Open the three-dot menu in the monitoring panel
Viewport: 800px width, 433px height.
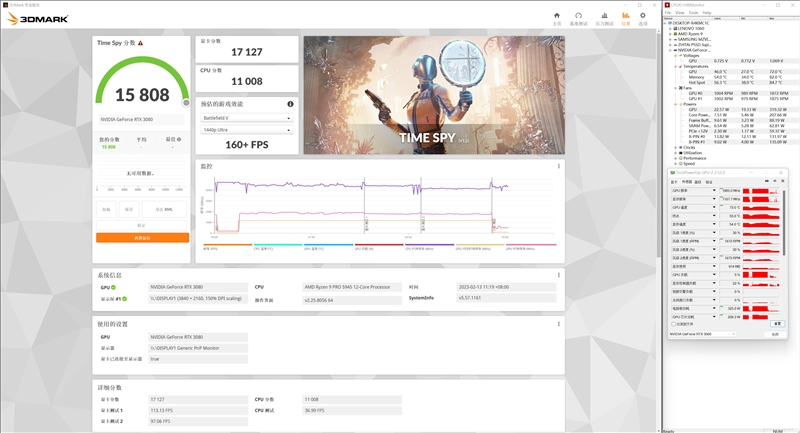click(x=559, y=166)
